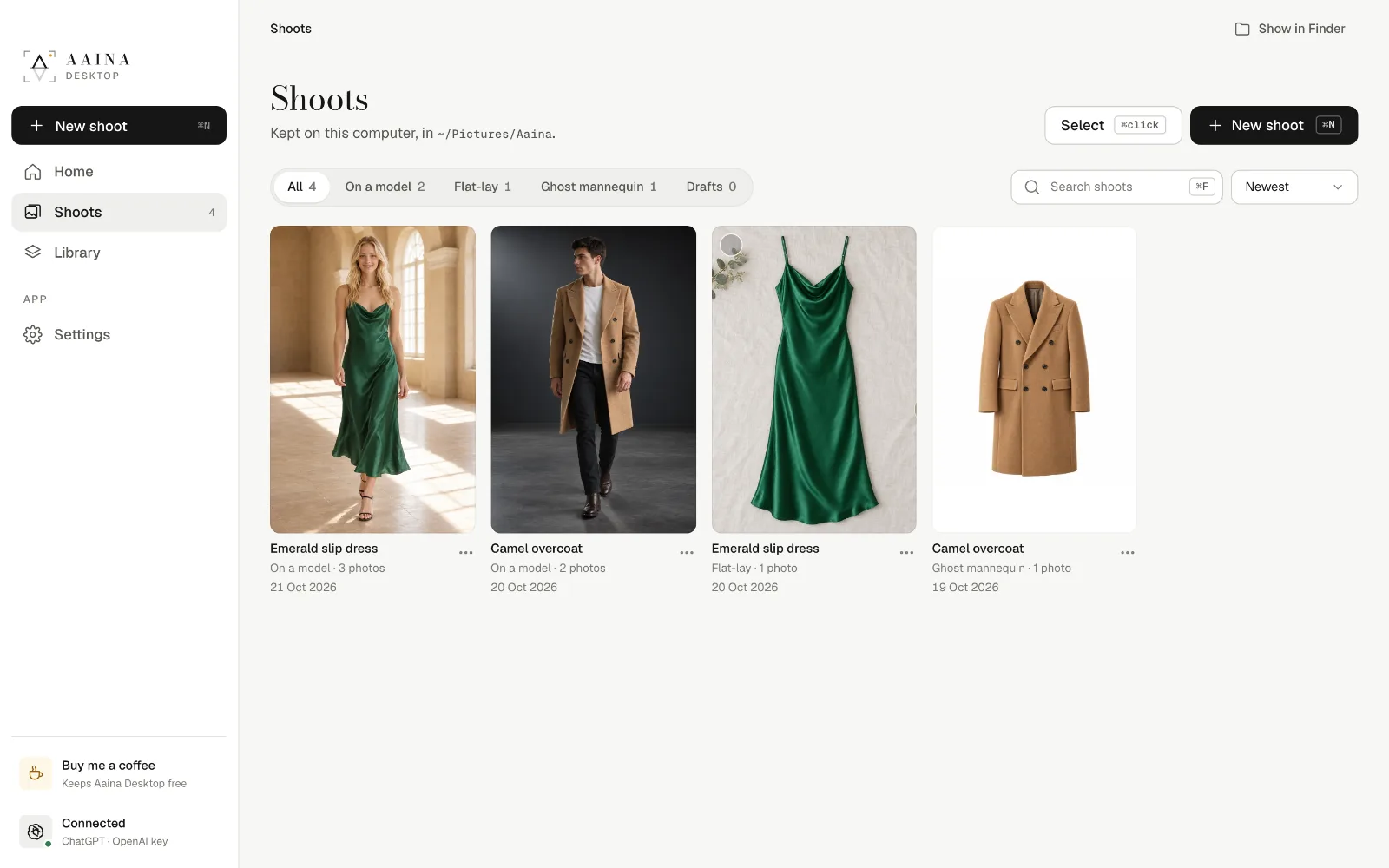Click Buy me a coffee link
Image resolution: width=1389 pixels, height=868 pixels.
pos(119,773)
